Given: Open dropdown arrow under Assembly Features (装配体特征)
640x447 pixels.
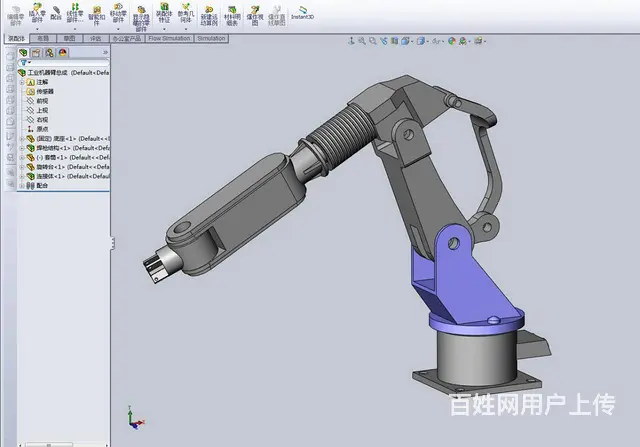Looking at the screenshot, I should tap(164, 29).
